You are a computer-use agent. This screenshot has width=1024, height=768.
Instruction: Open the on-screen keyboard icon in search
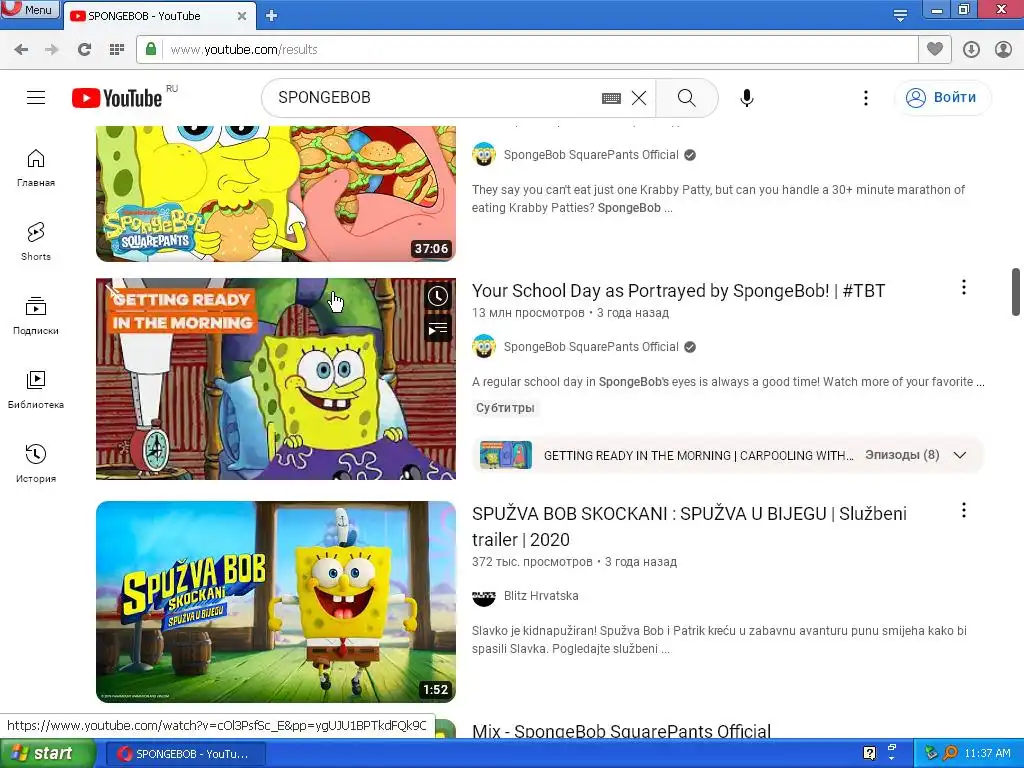[x=611, y=98]
